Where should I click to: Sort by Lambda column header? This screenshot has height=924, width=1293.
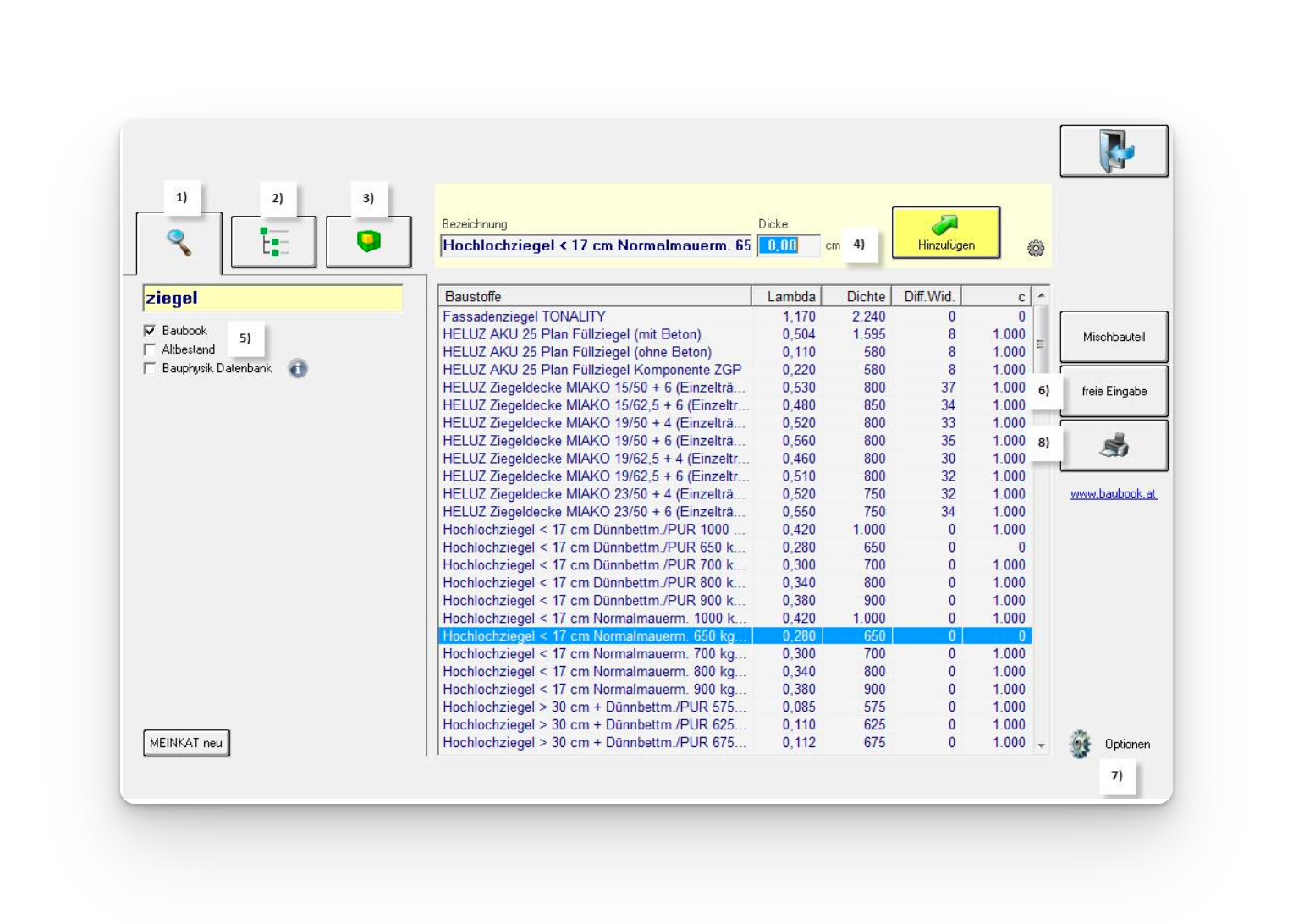click(790, 296)
